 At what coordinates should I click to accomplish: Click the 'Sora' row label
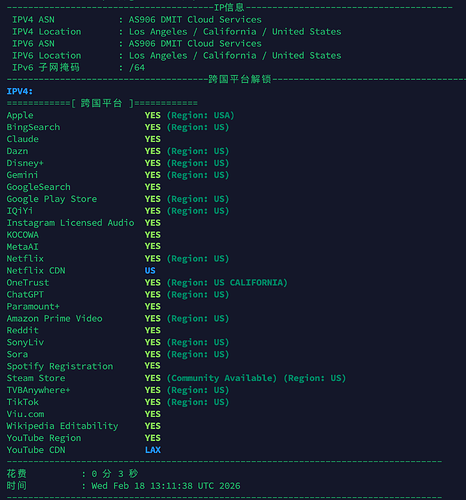[17, 354]
